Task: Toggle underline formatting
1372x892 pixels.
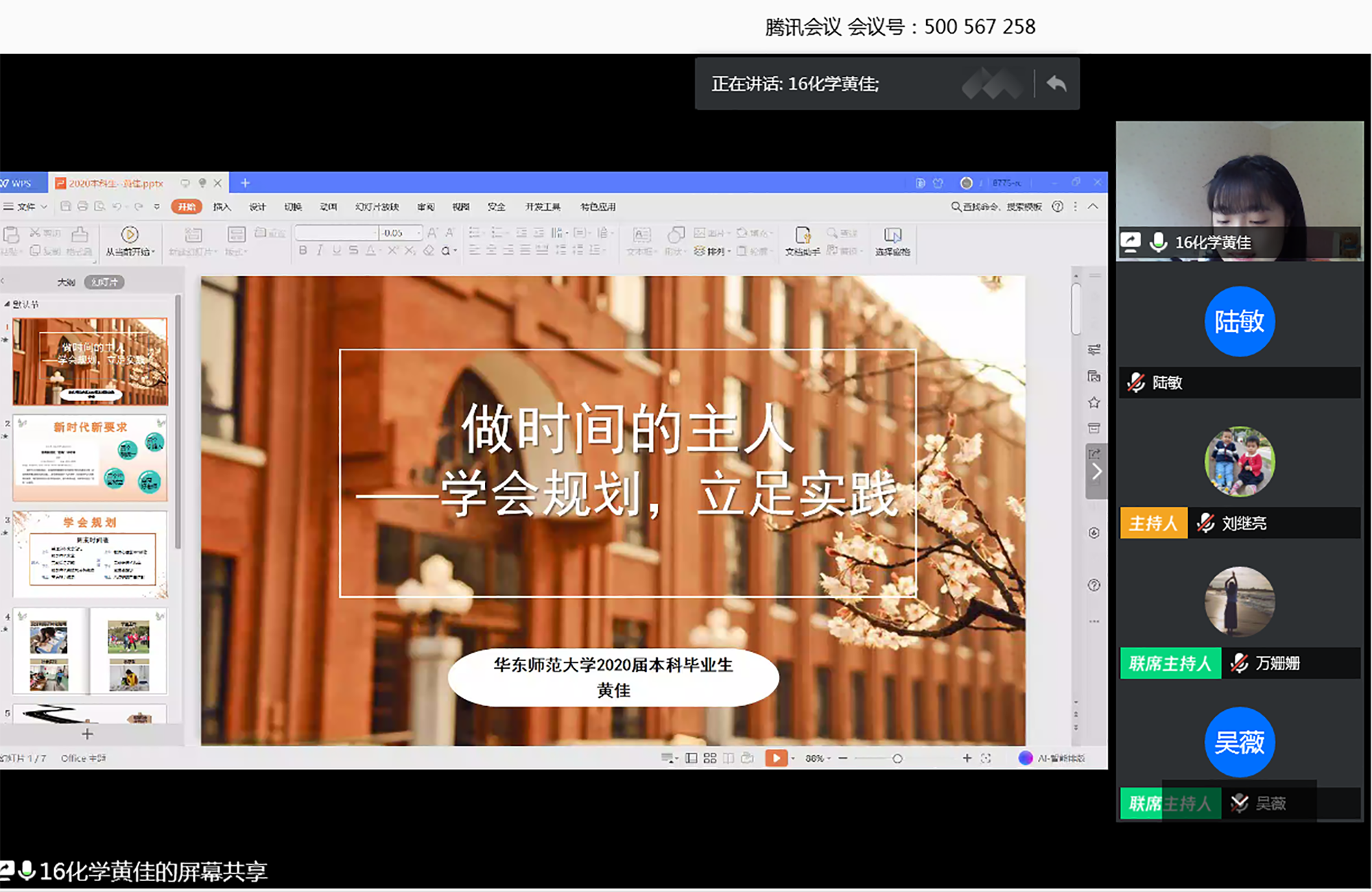Action: pos(337,251)
